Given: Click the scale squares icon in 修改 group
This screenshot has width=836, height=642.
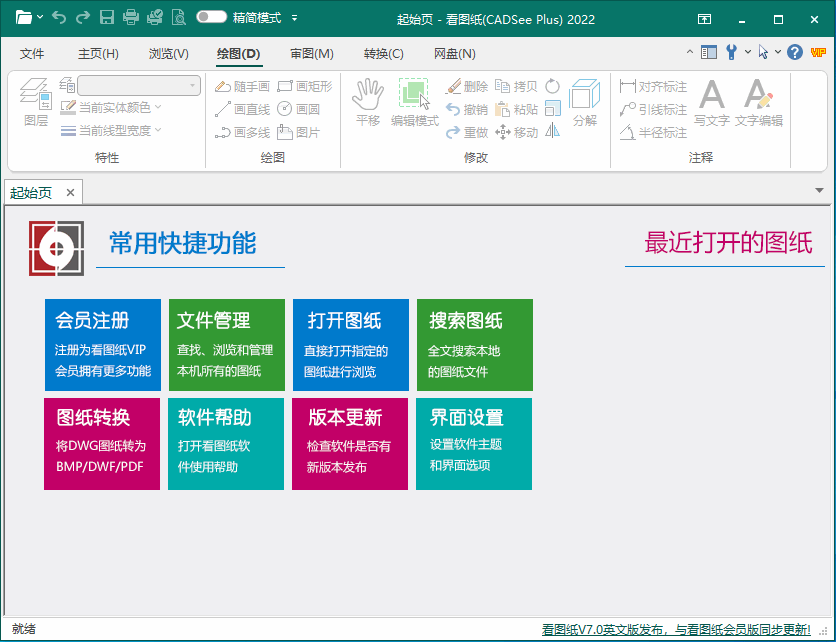Looking at the screenshot, I should coord(552,109).
